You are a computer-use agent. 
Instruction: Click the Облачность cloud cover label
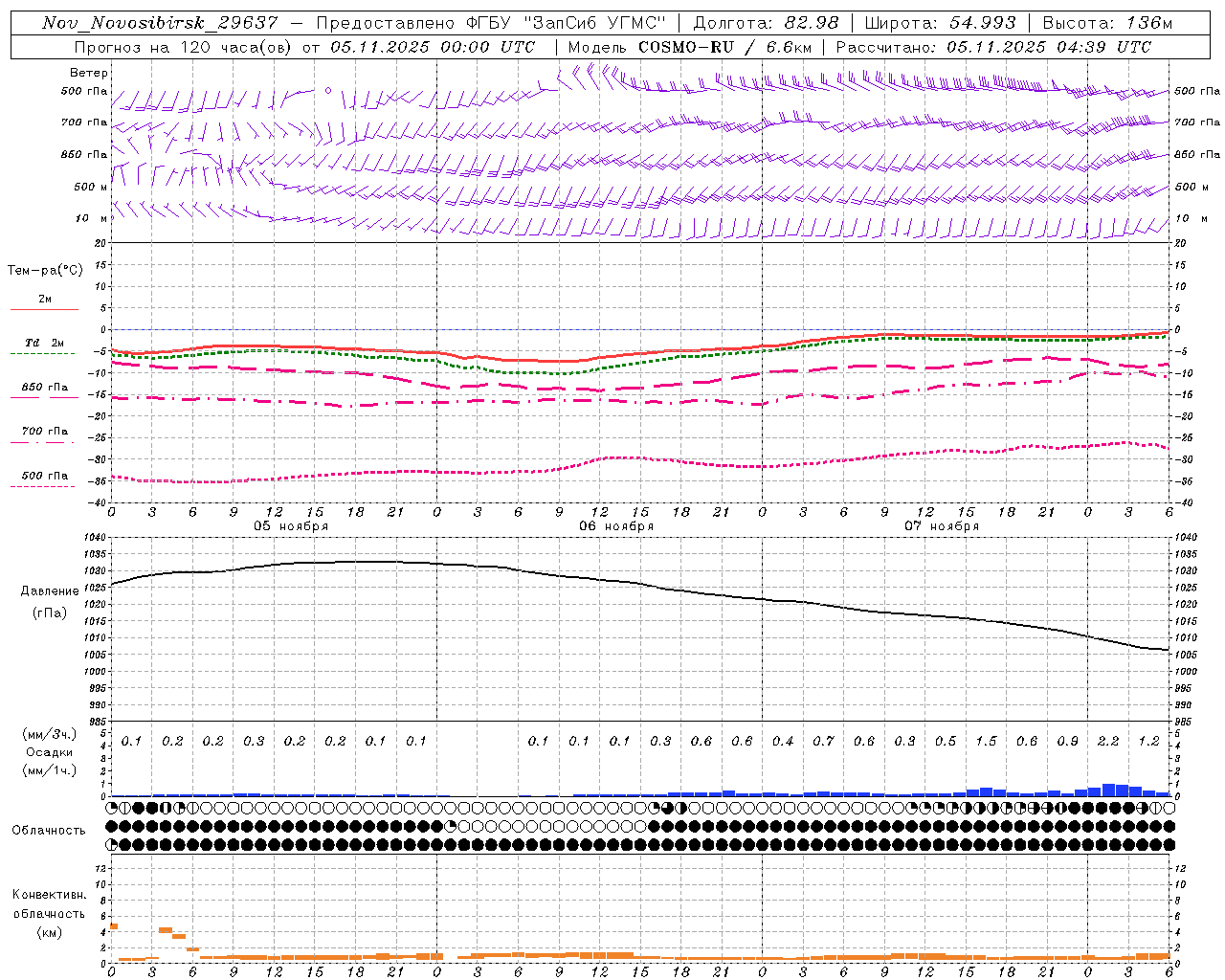49,831
